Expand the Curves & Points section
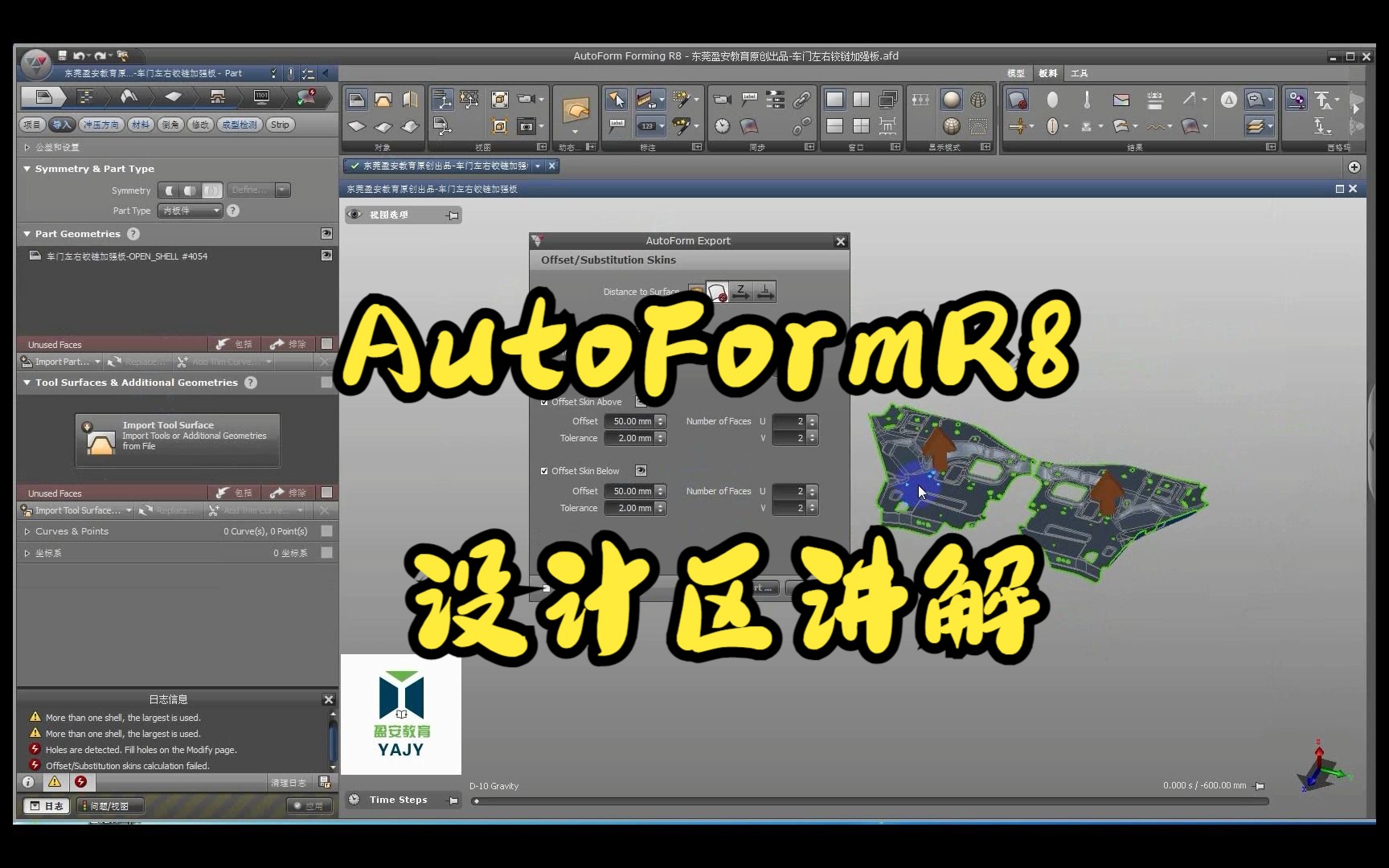The height and width of the screenshot is (868, 1389). [x=26, y=531]
